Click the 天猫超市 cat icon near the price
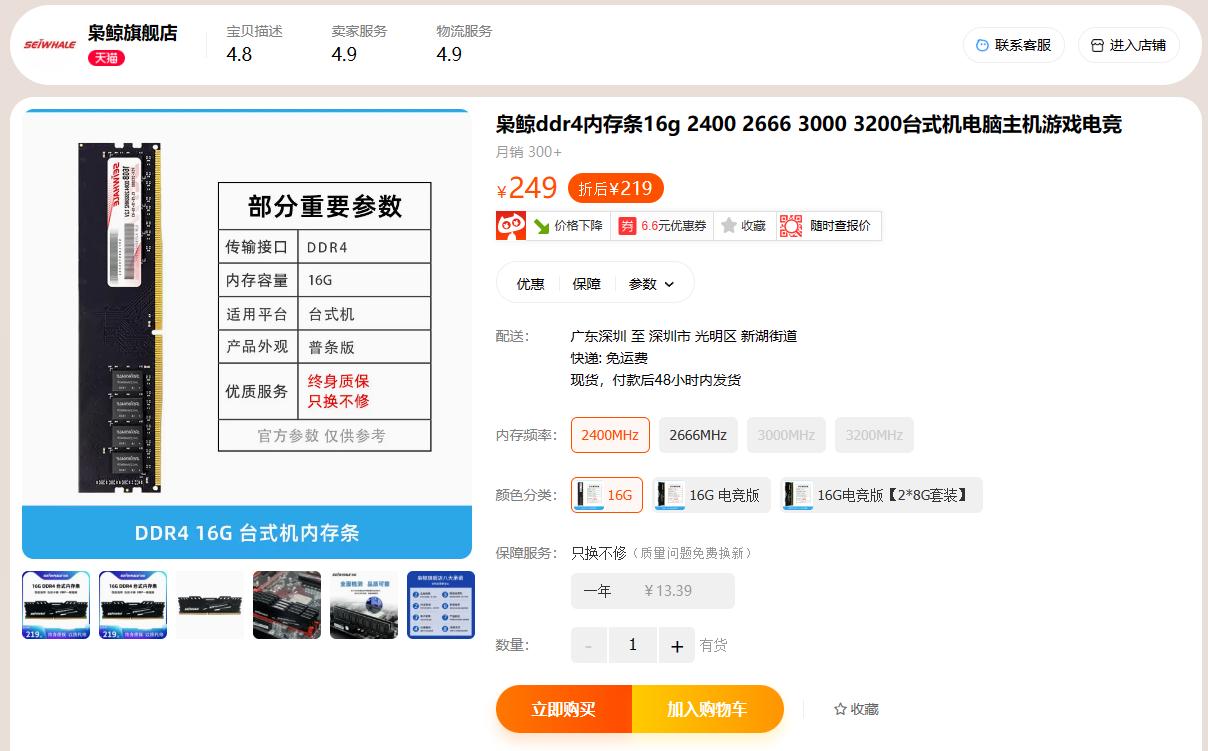The width and height of the screenshot is (1208, 751). 510,225
